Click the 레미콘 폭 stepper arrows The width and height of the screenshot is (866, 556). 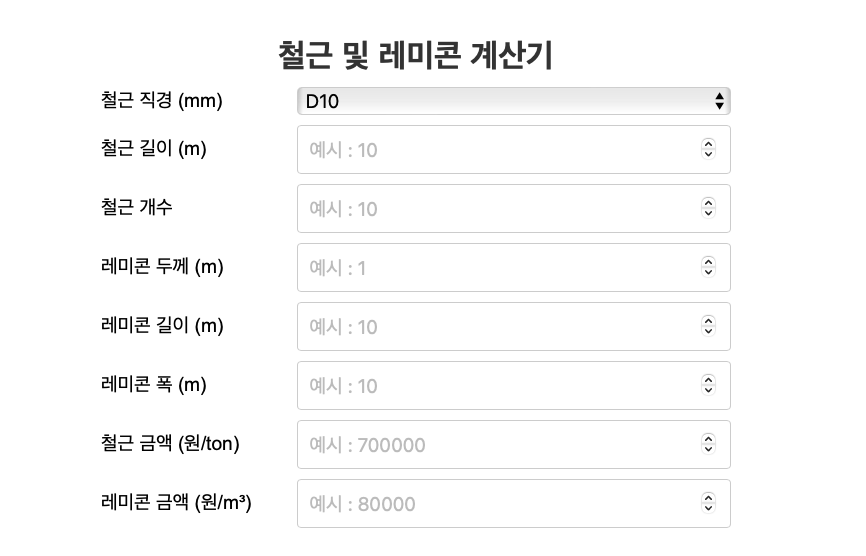click(x=708, y=386)
